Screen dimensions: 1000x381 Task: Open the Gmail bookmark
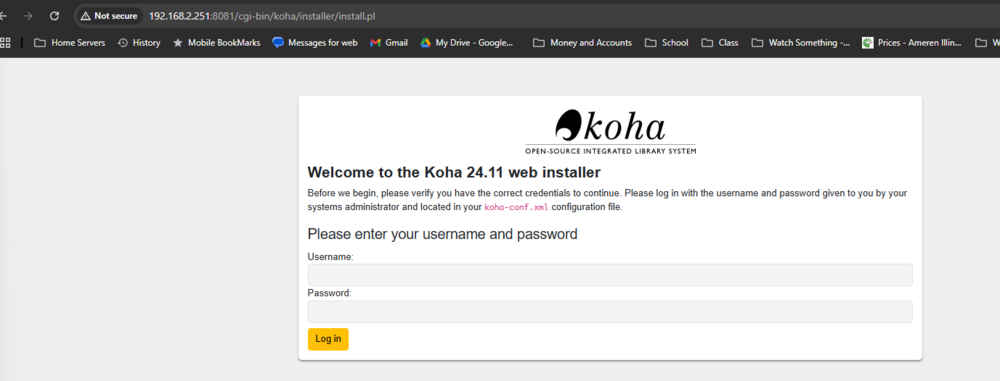(389, 43)
